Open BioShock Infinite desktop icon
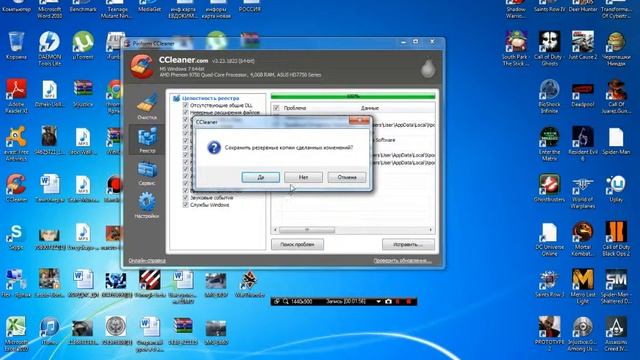640x360 pixels. click(549, 96)
